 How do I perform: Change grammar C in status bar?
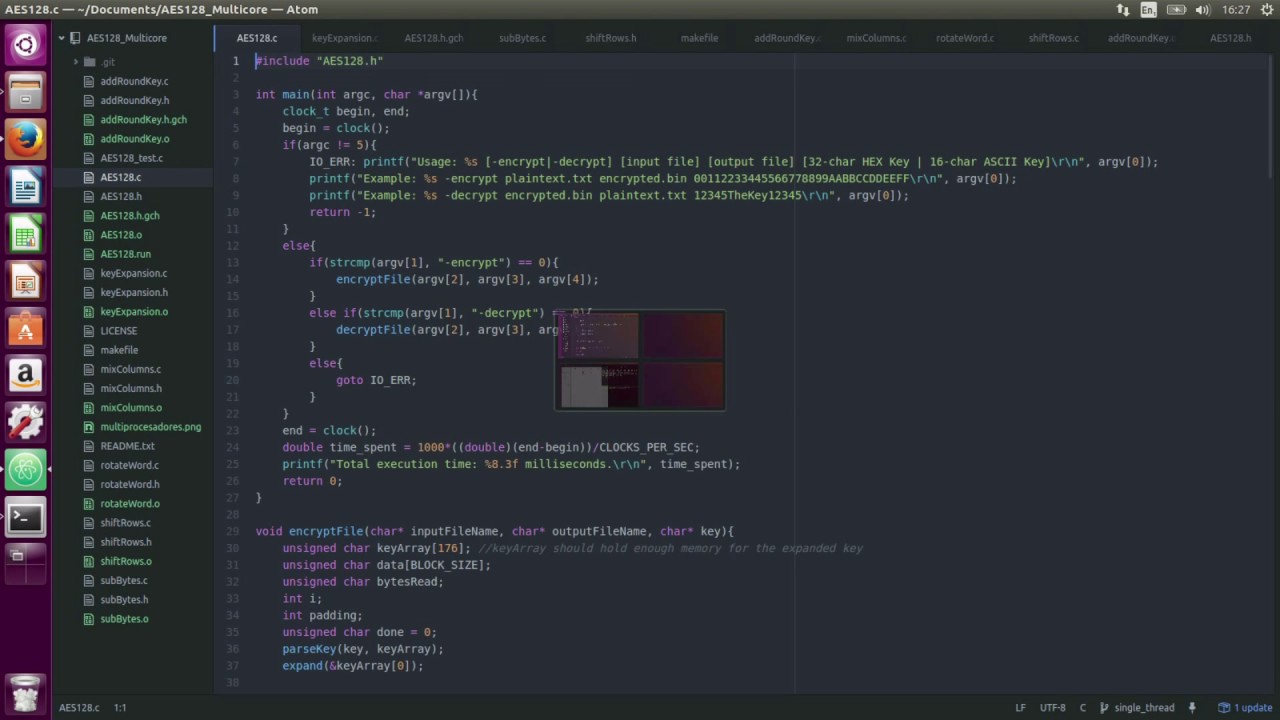pyautogui.click(x=1082, y=707)
